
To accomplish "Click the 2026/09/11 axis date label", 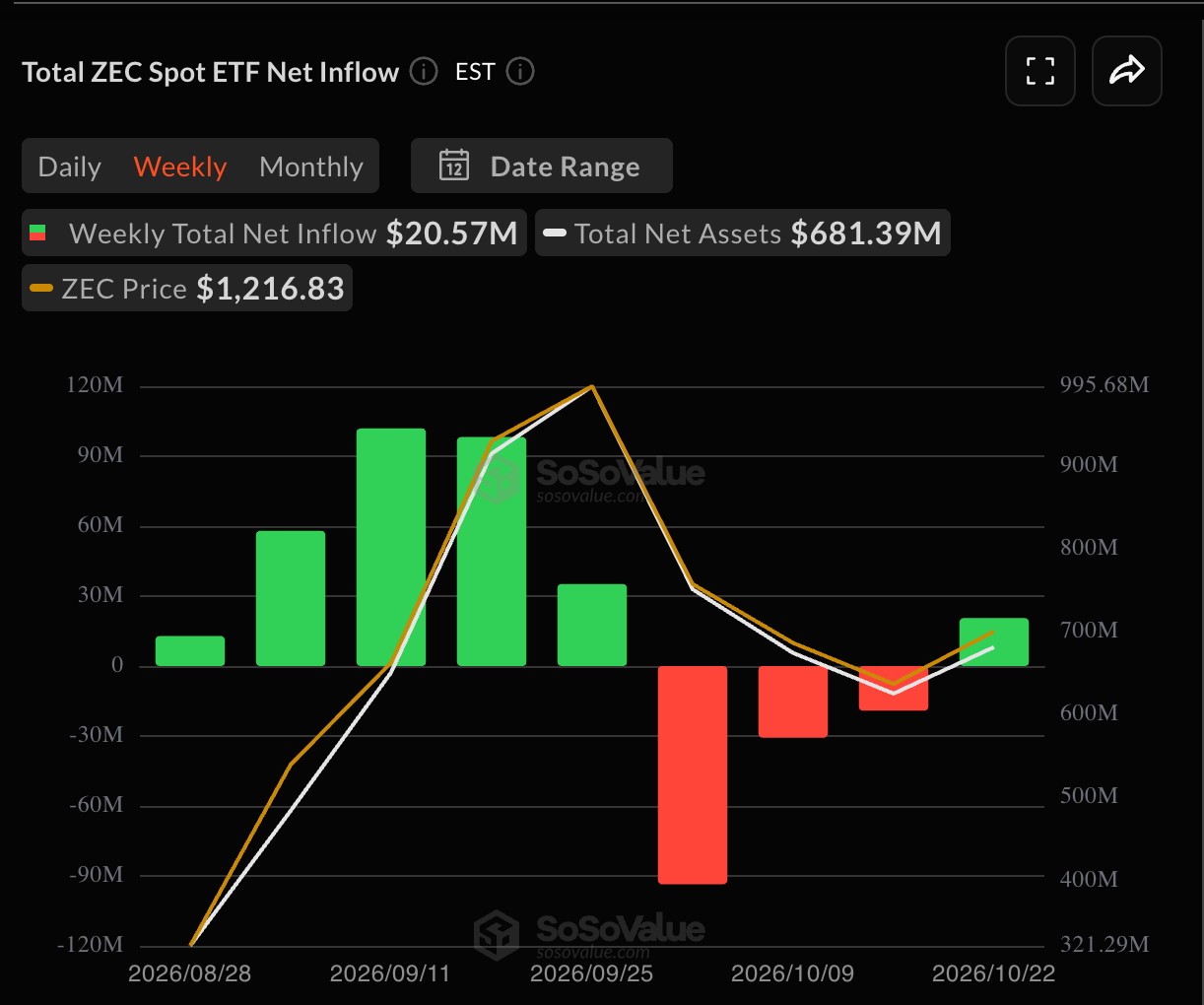I will coord(390,973).
